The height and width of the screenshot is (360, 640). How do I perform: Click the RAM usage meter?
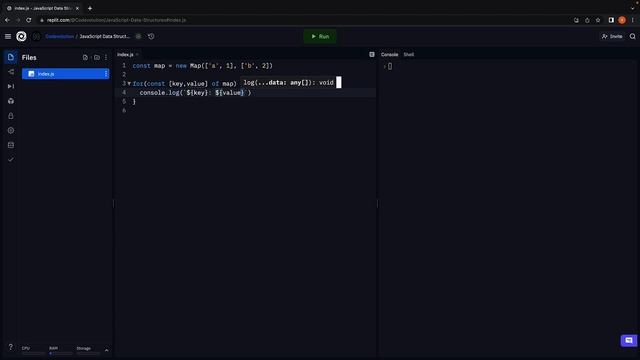point(60,350)
